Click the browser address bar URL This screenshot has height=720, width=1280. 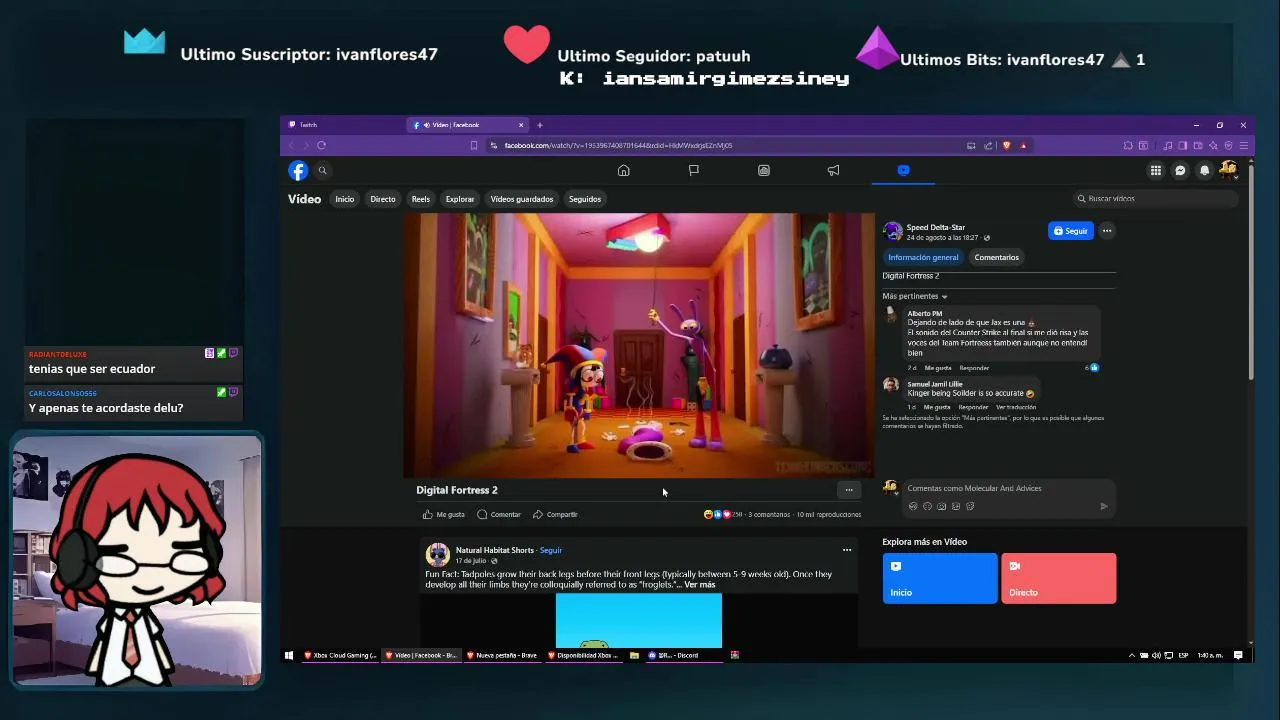point(618,145)
